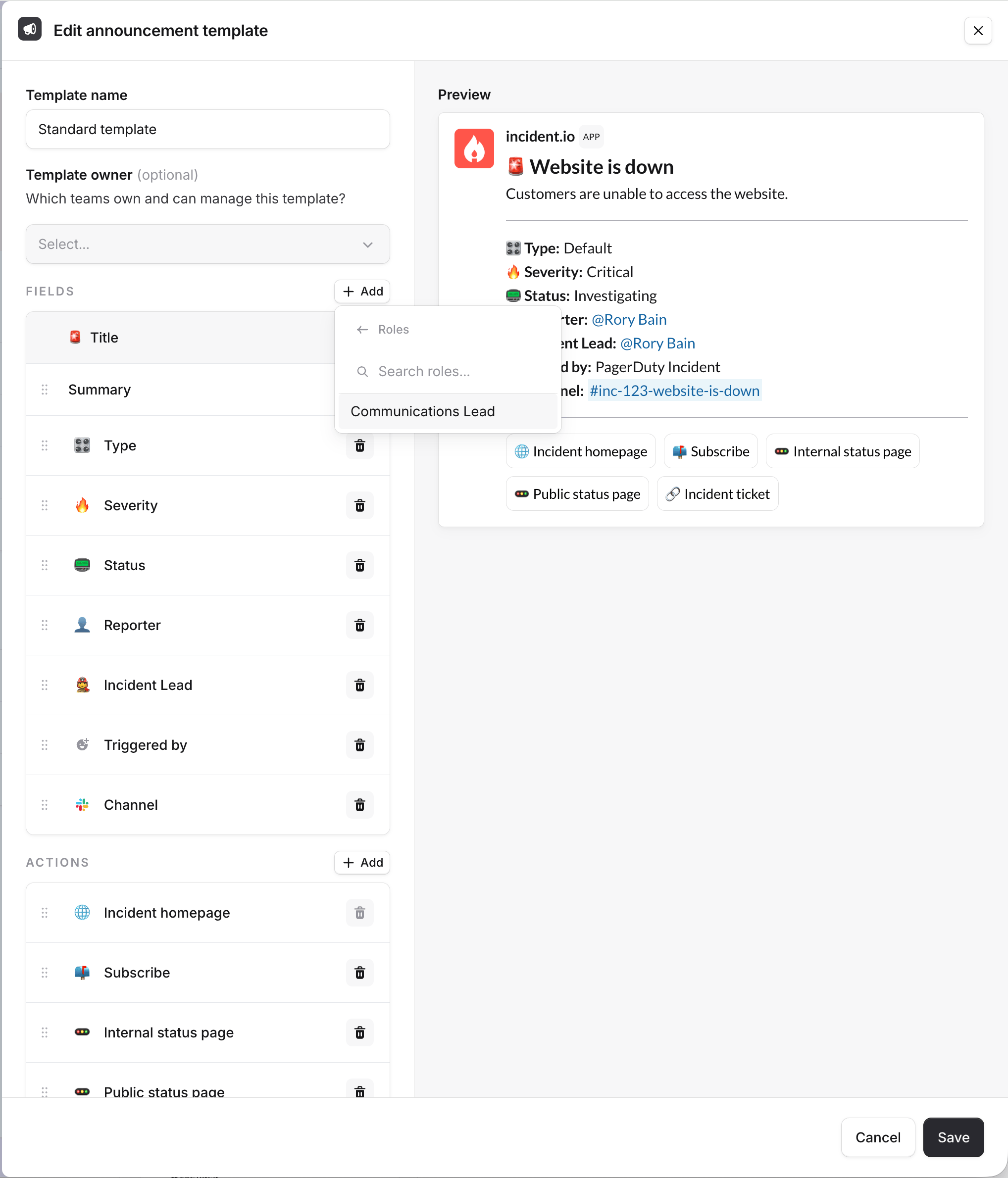Delete the Type field
The image size is (1008, 1178).
tap(360, 446)
